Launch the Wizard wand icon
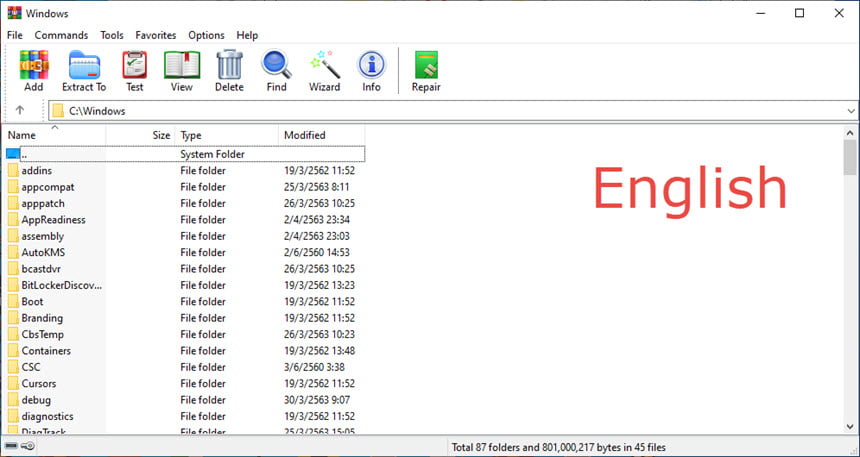The width and height of the screenshot is (860, 457). click(325, 65)
